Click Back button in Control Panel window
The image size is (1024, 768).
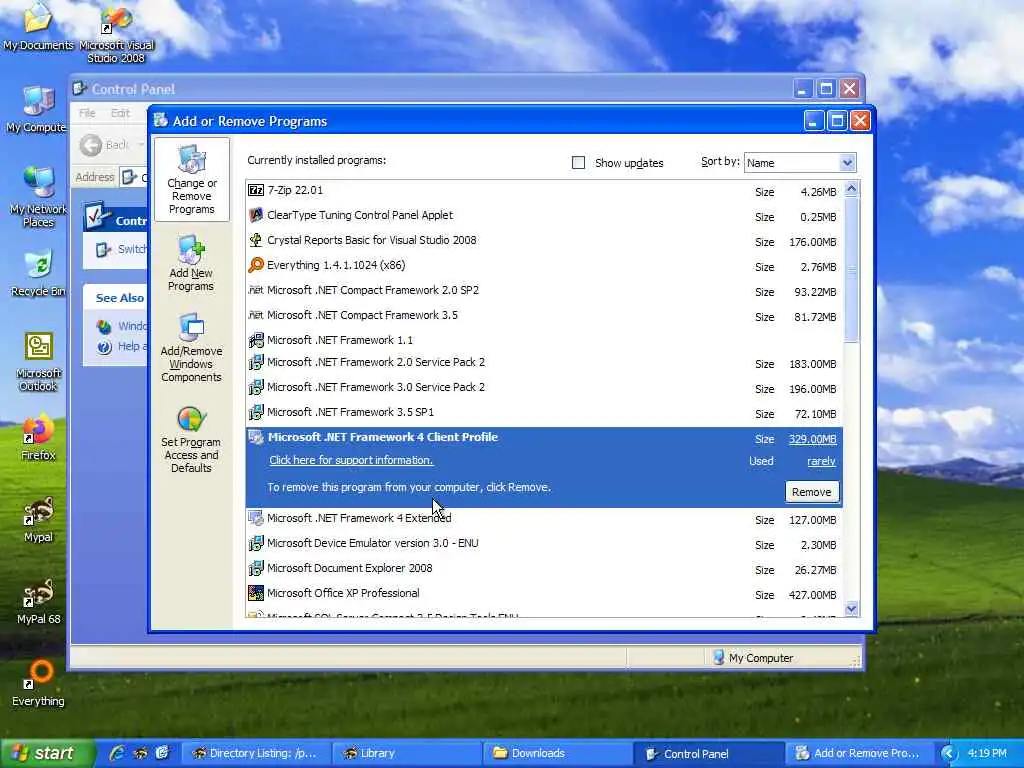[104, 145]
